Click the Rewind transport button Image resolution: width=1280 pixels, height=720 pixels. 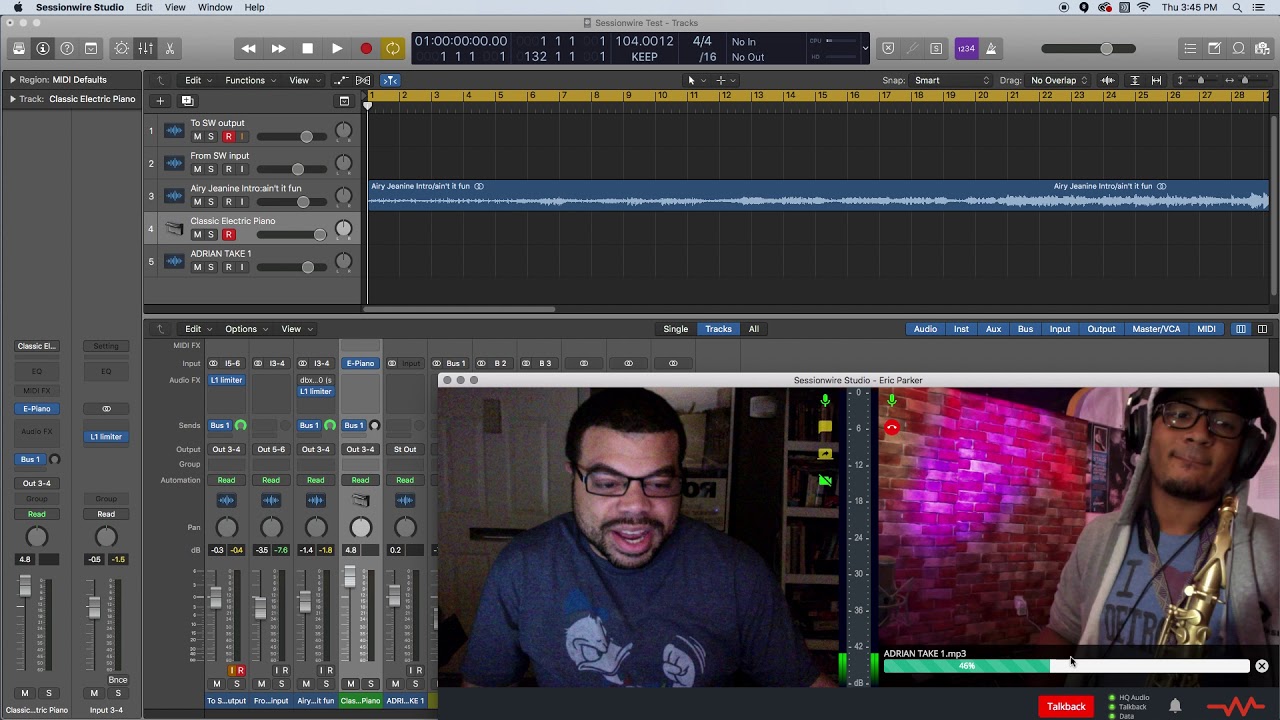[x=248, y=48]
